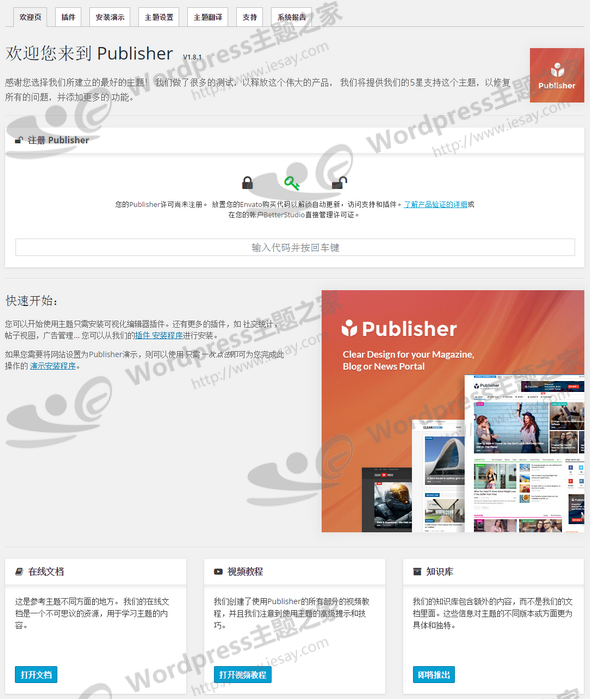Image resolution: width=590 pixels, height=699 pixels.
Task: Click the 即将推出 button
Action: pos(433,674)
